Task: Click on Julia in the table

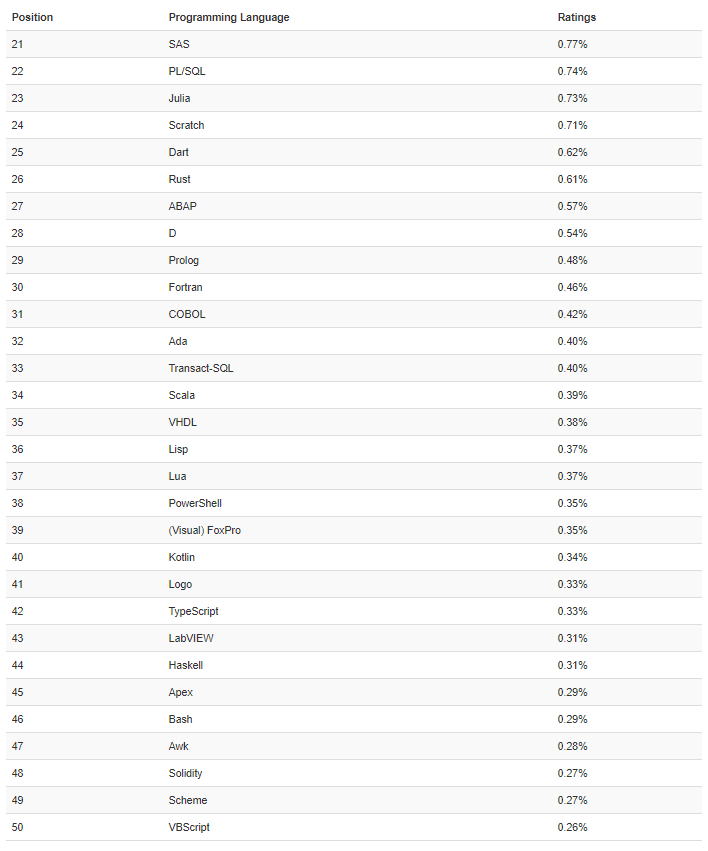Action: click(x=179, y=98)
